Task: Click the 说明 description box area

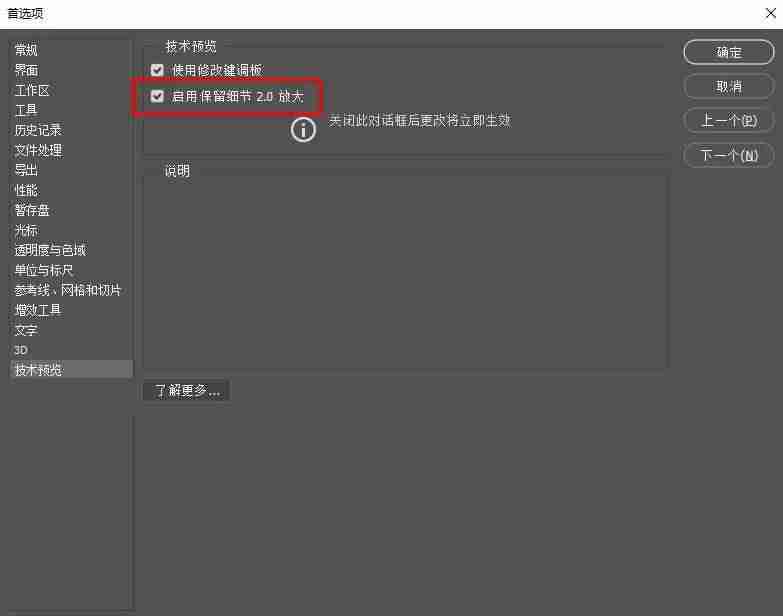Action: tap(405, 272)
